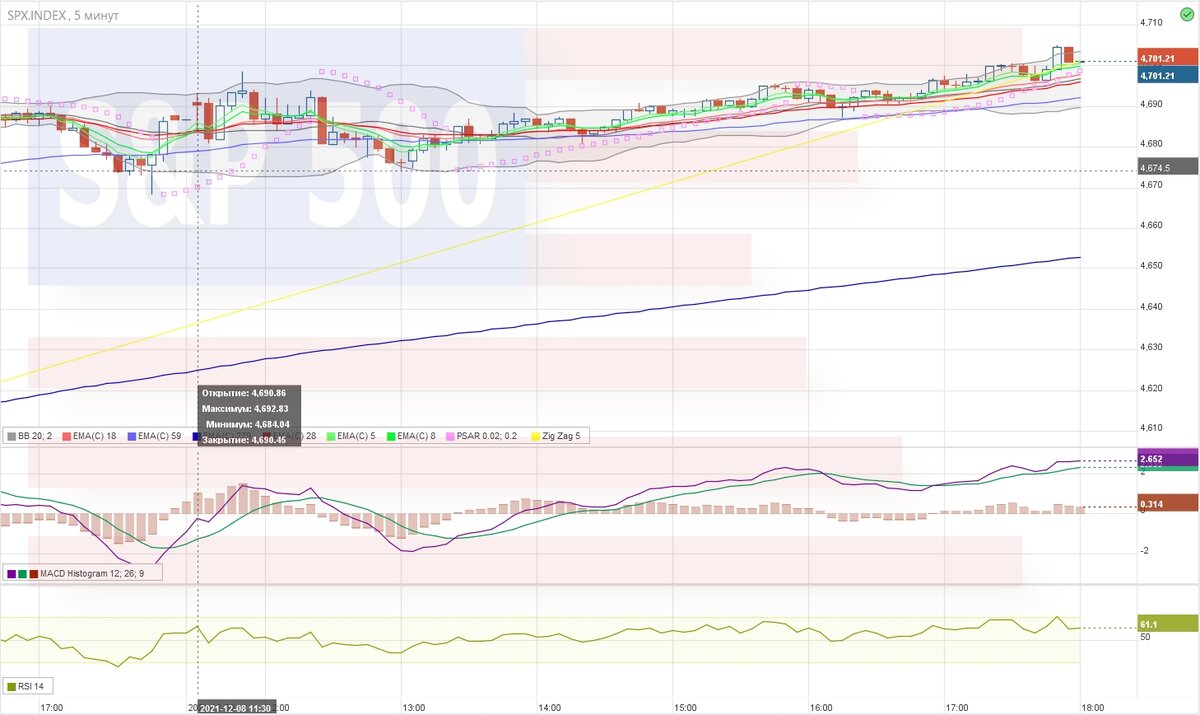Click the RSI 14 indicator label
The height and width of the screenshot is (715, 1200).
click(x=31, y=687)
